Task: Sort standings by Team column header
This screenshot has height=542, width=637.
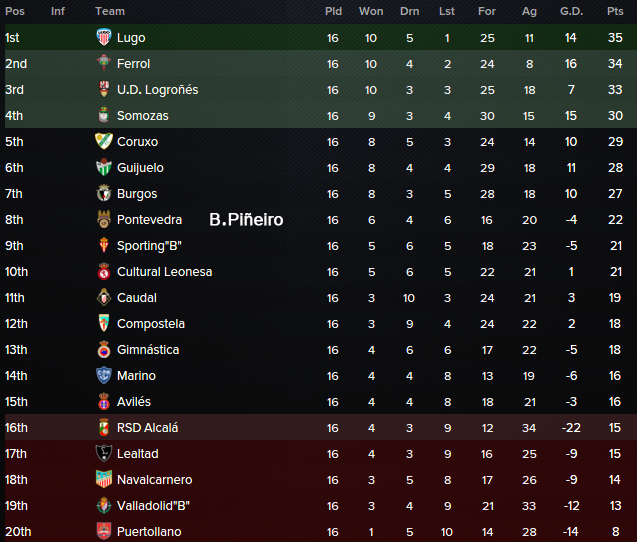Action: [110, 11]
